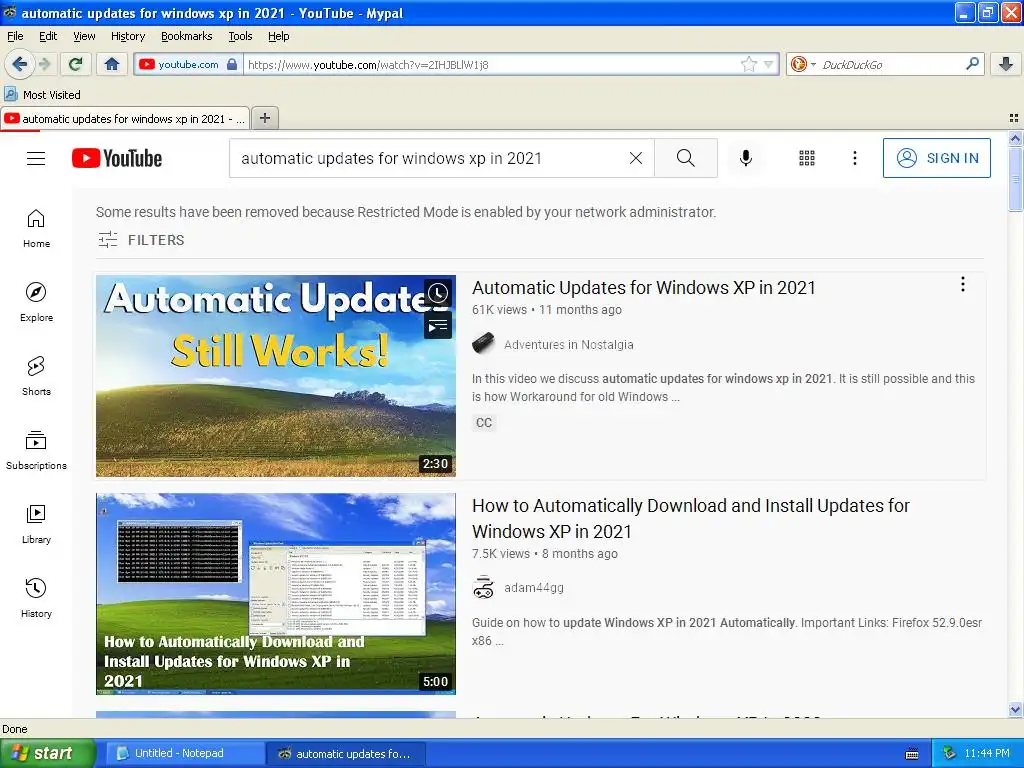Expand the FILTERS options
Screen dimensions: 1024x768
click(x=141, y=240)
